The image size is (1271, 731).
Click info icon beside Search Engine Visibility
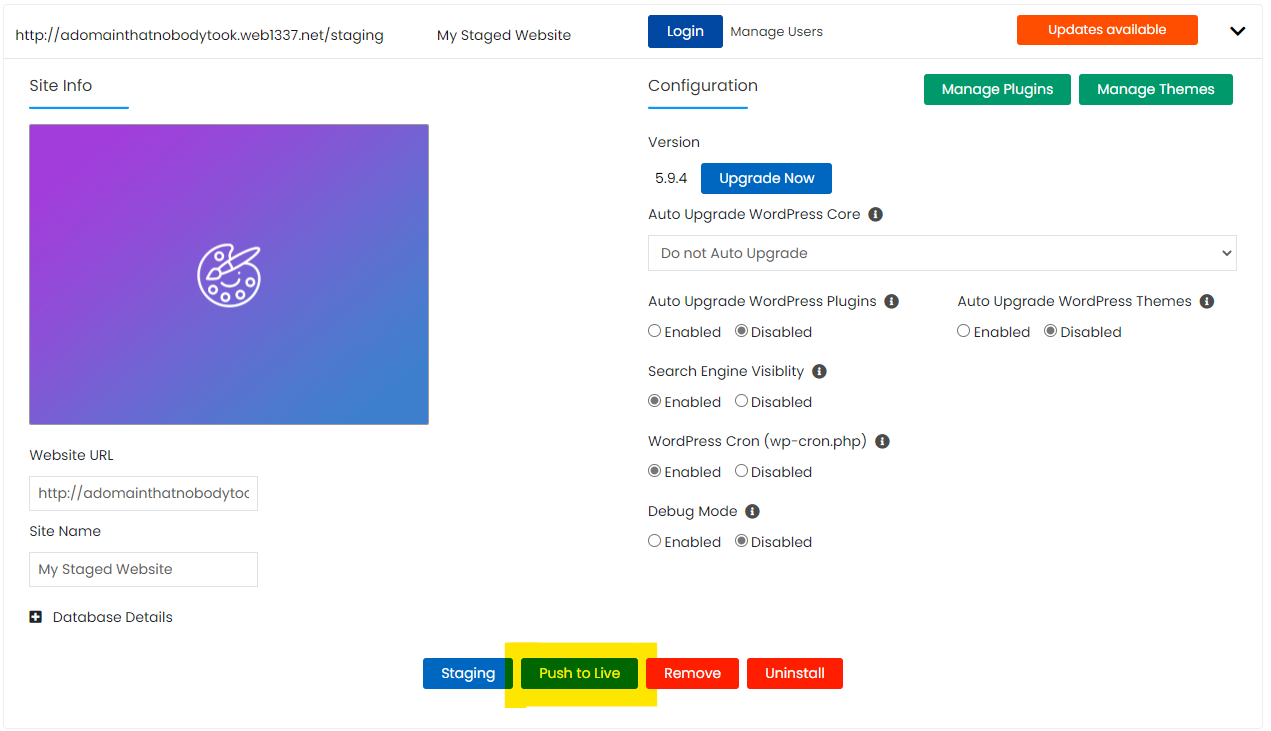pos(820,372)
